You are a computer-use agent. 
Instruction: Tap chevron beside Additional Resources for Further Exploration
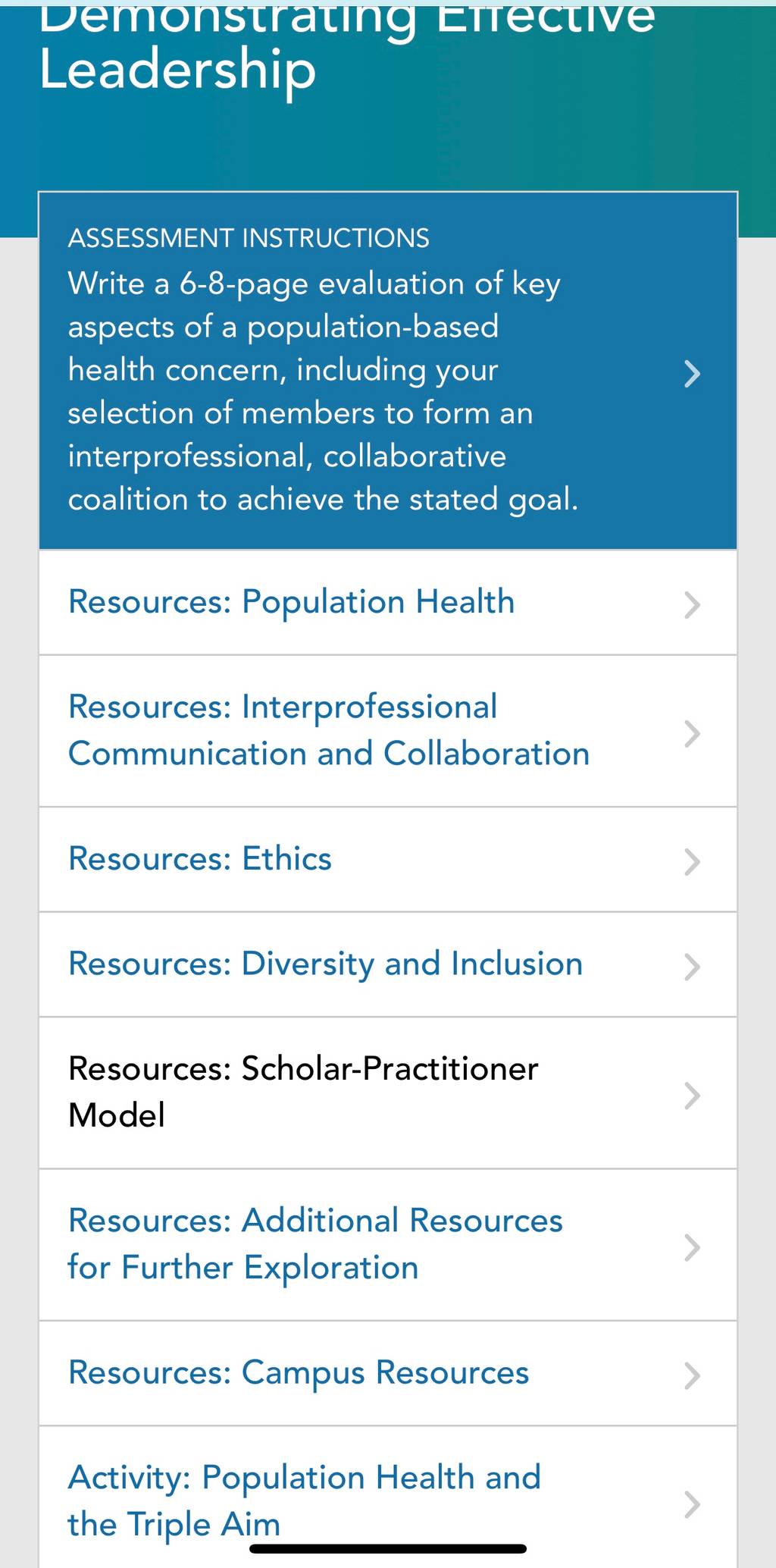click(692, 1247)
